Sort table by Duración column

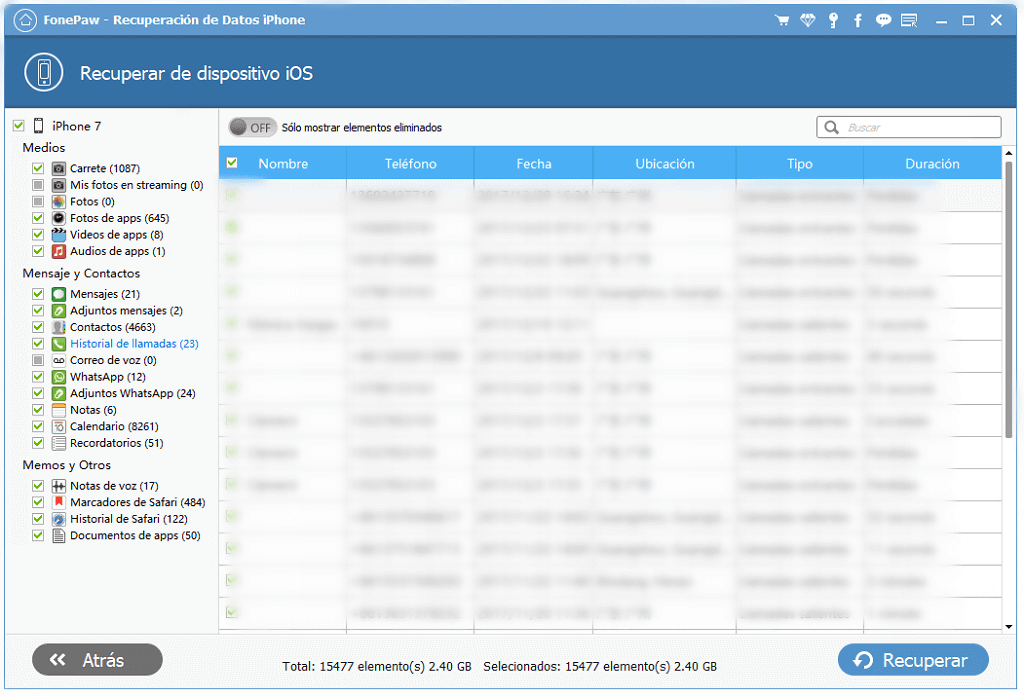(932, 163)
